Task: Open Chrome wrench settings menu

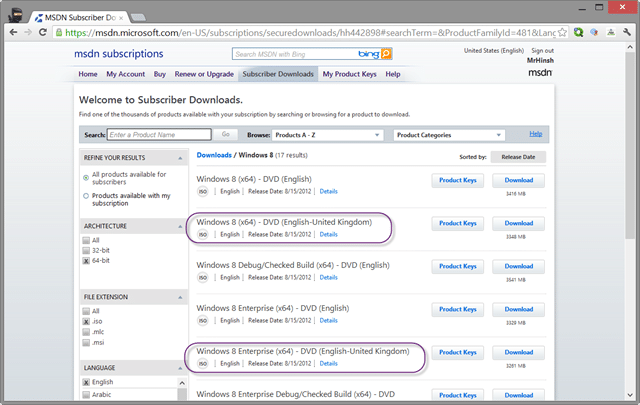Action: click(627, 32)
